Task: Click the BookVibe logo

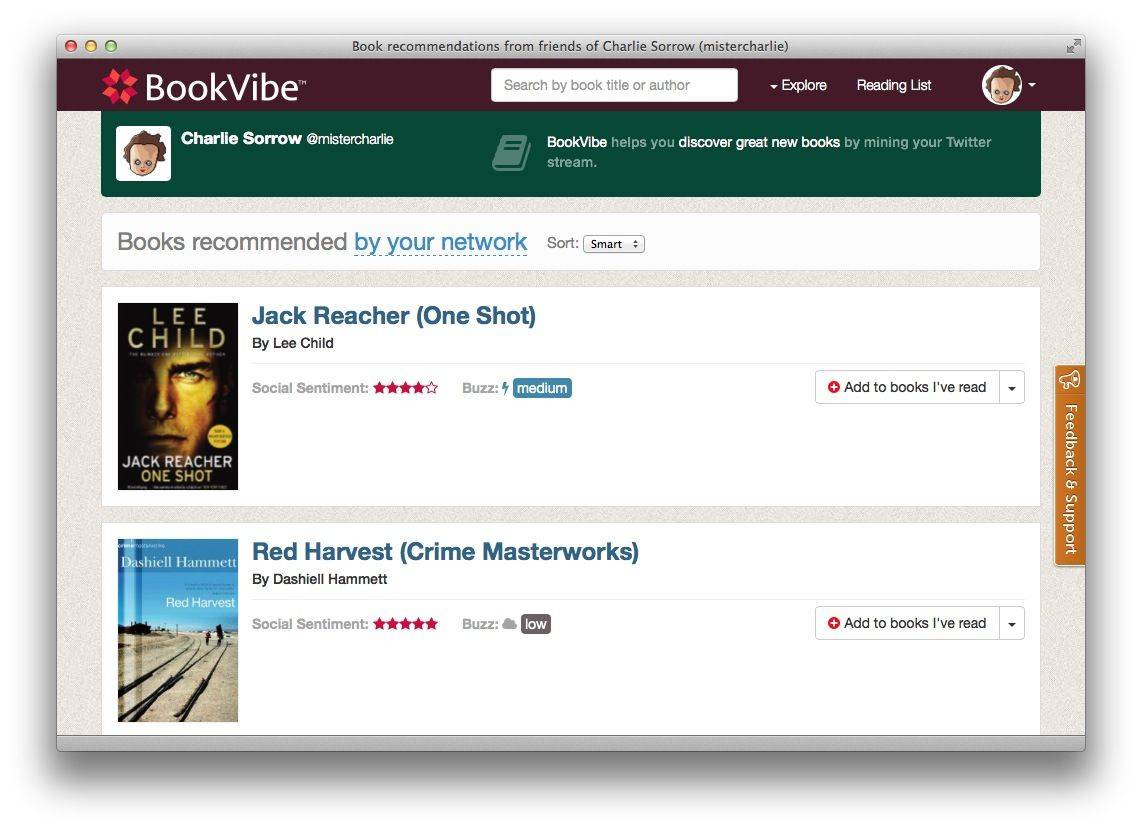Action: coord(204,86)
